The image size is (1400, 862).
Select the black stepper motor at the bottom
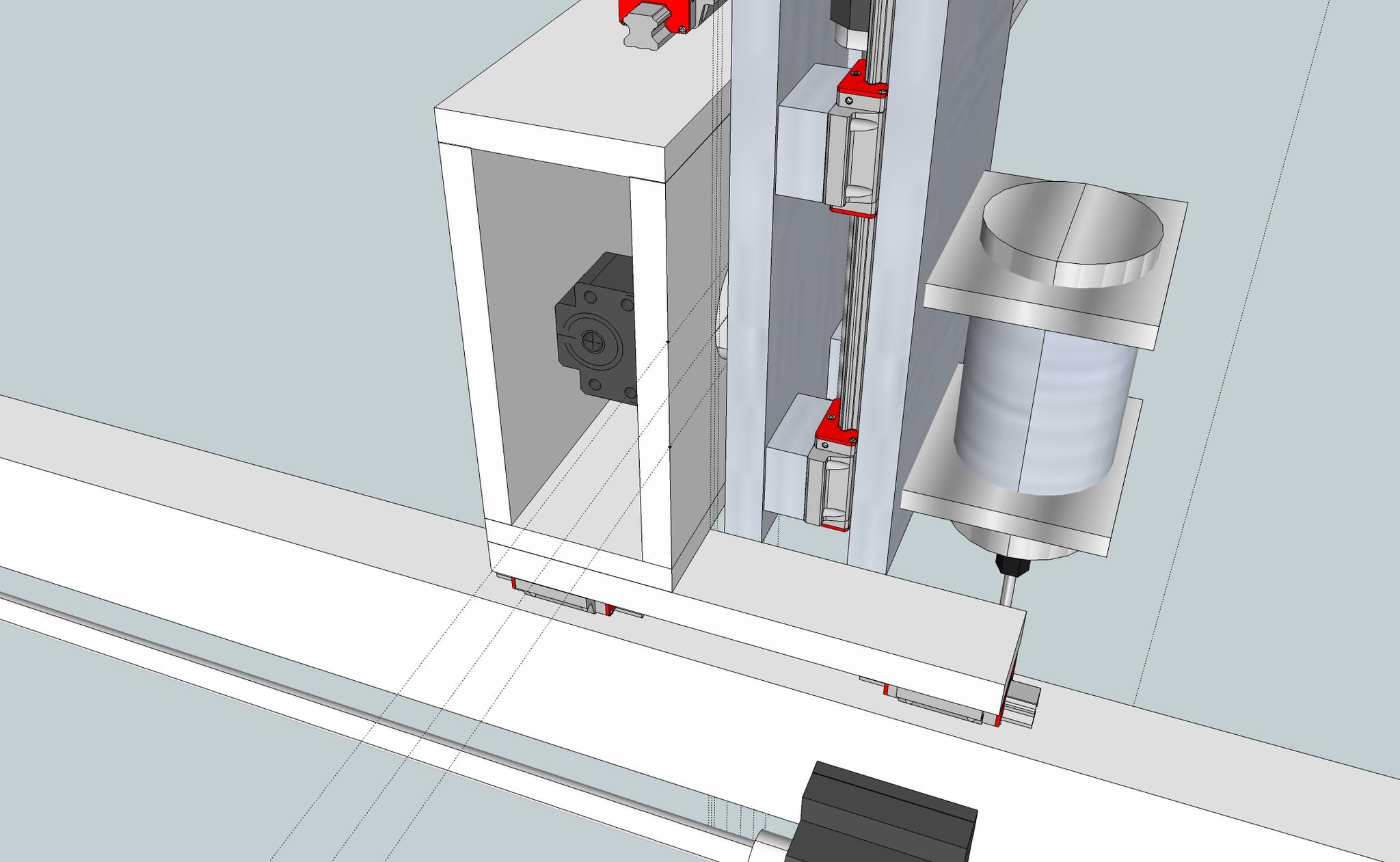click(882, 817)
